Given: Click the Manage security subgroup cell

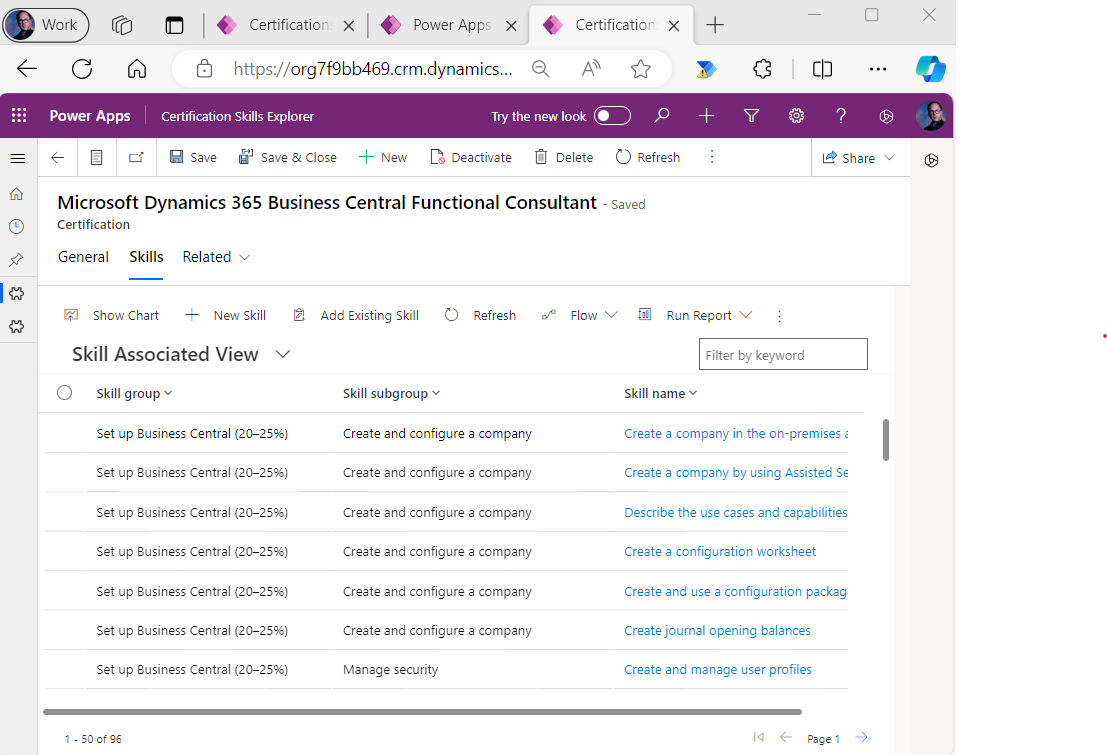Looking at the screenshot, I should (x=390, y=670).
